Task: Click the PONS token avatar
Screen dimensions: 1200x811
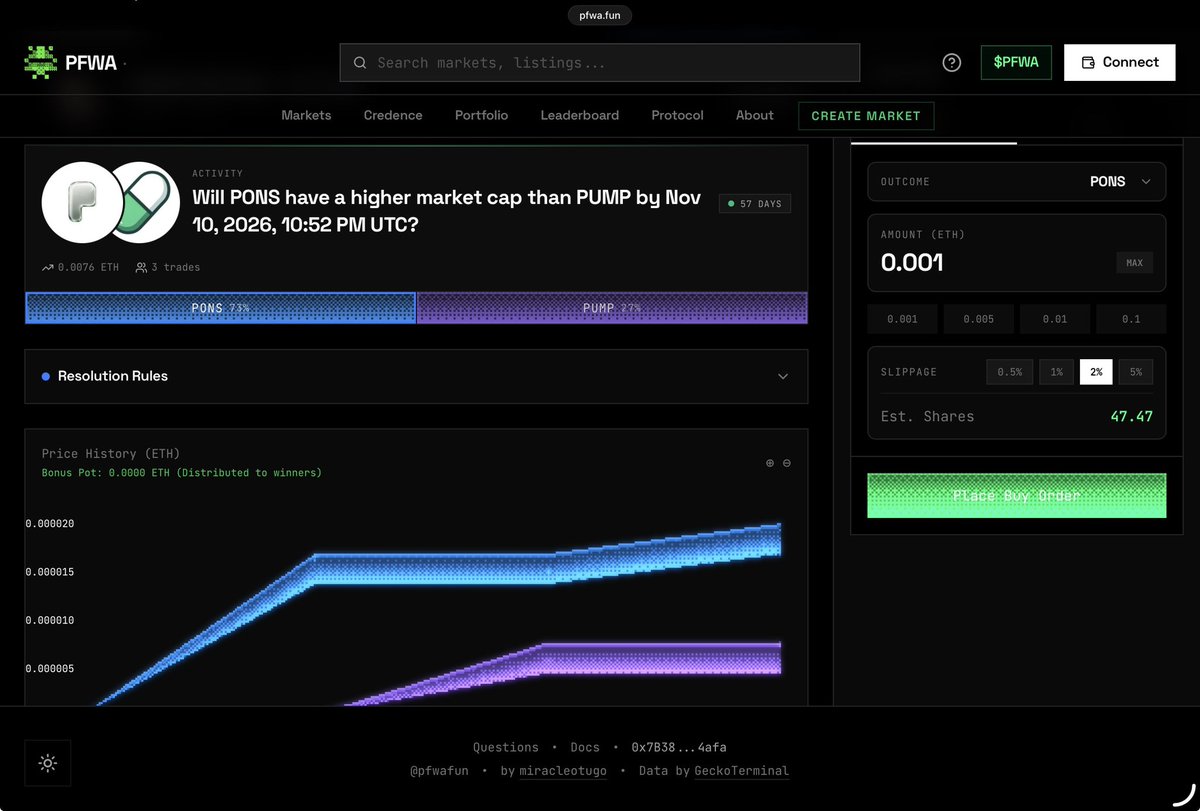Action: (81, 202)
